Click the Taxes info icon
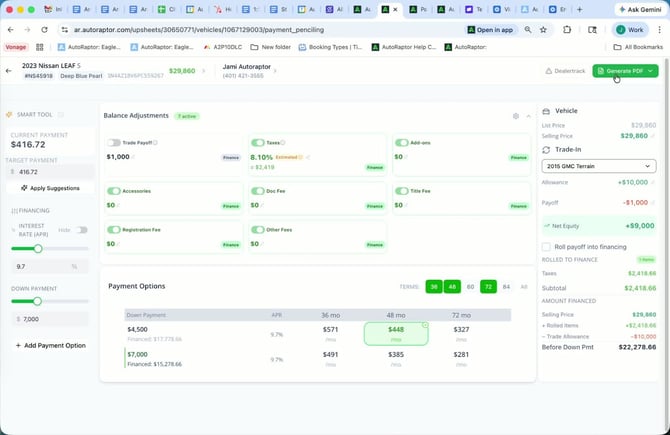The image size is (670, 435). point(283,143)
